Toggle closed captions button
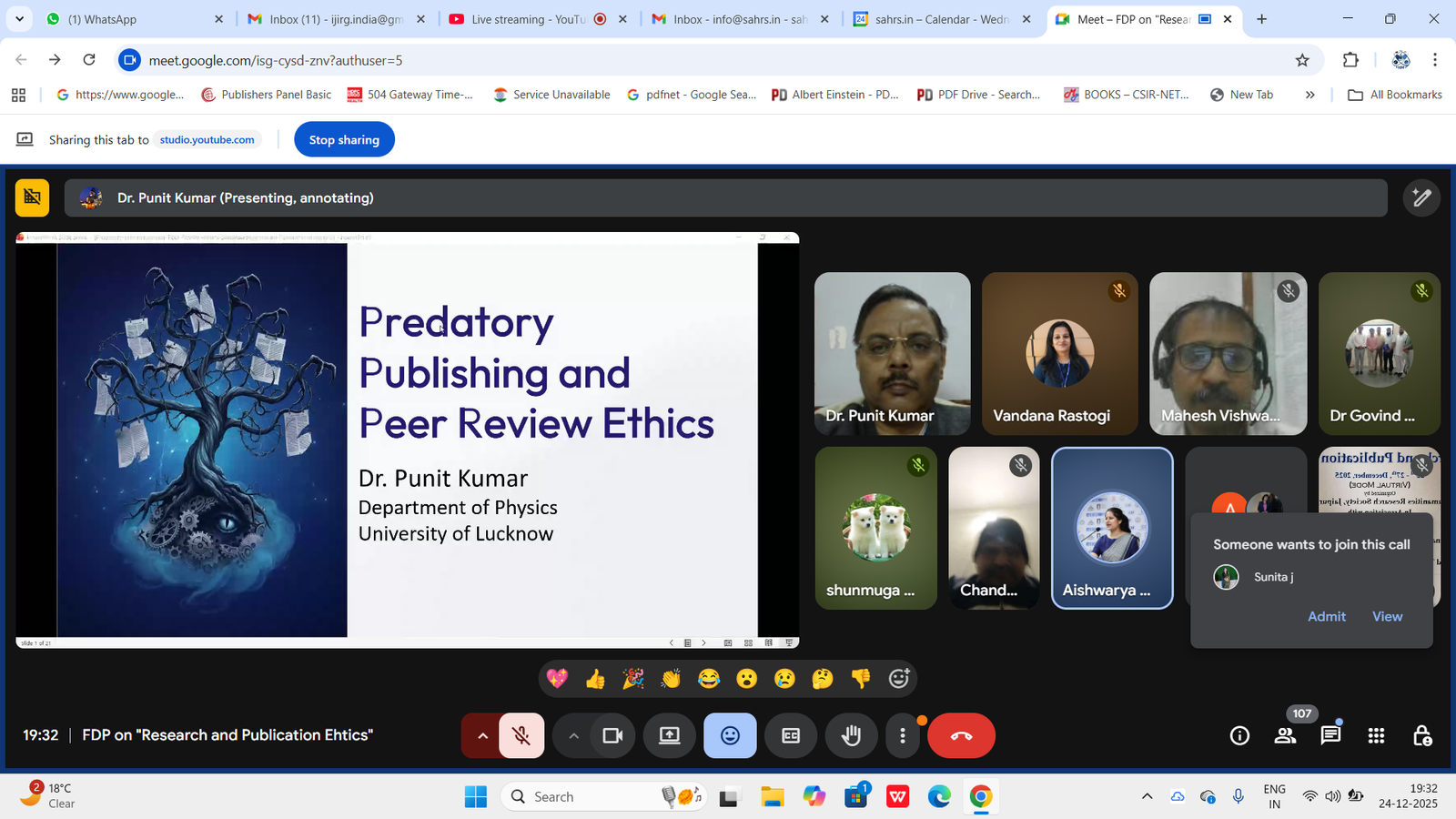 coord(791,735)
